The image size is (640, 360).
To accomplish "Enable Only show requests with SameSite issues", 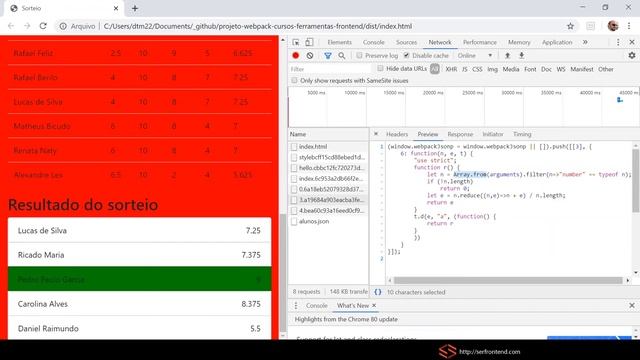I will [294, 80].
